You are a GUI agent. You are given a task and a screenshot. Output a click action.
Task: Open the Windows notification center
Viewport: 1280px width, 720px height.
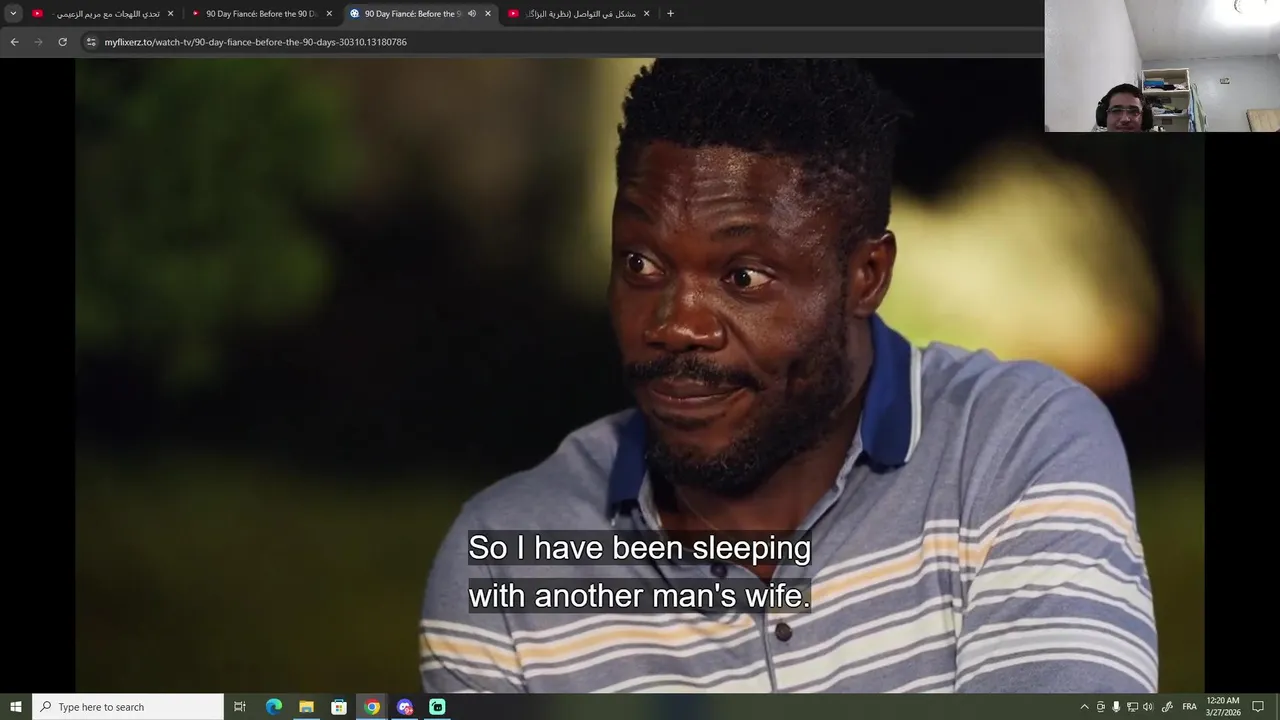1259,707
